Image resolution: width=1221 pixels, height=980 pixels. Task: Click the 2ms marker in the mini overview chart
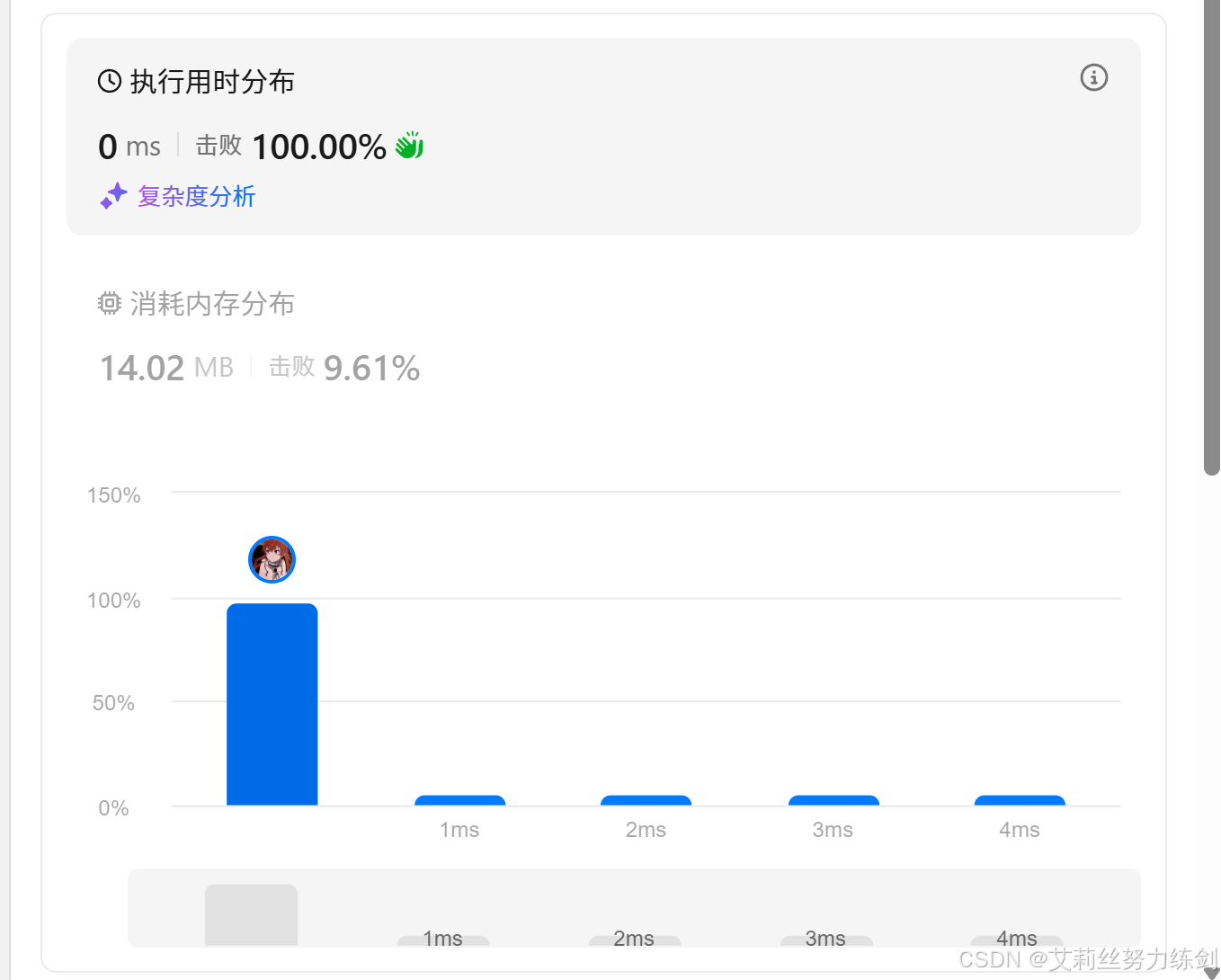tap(635, 939)
